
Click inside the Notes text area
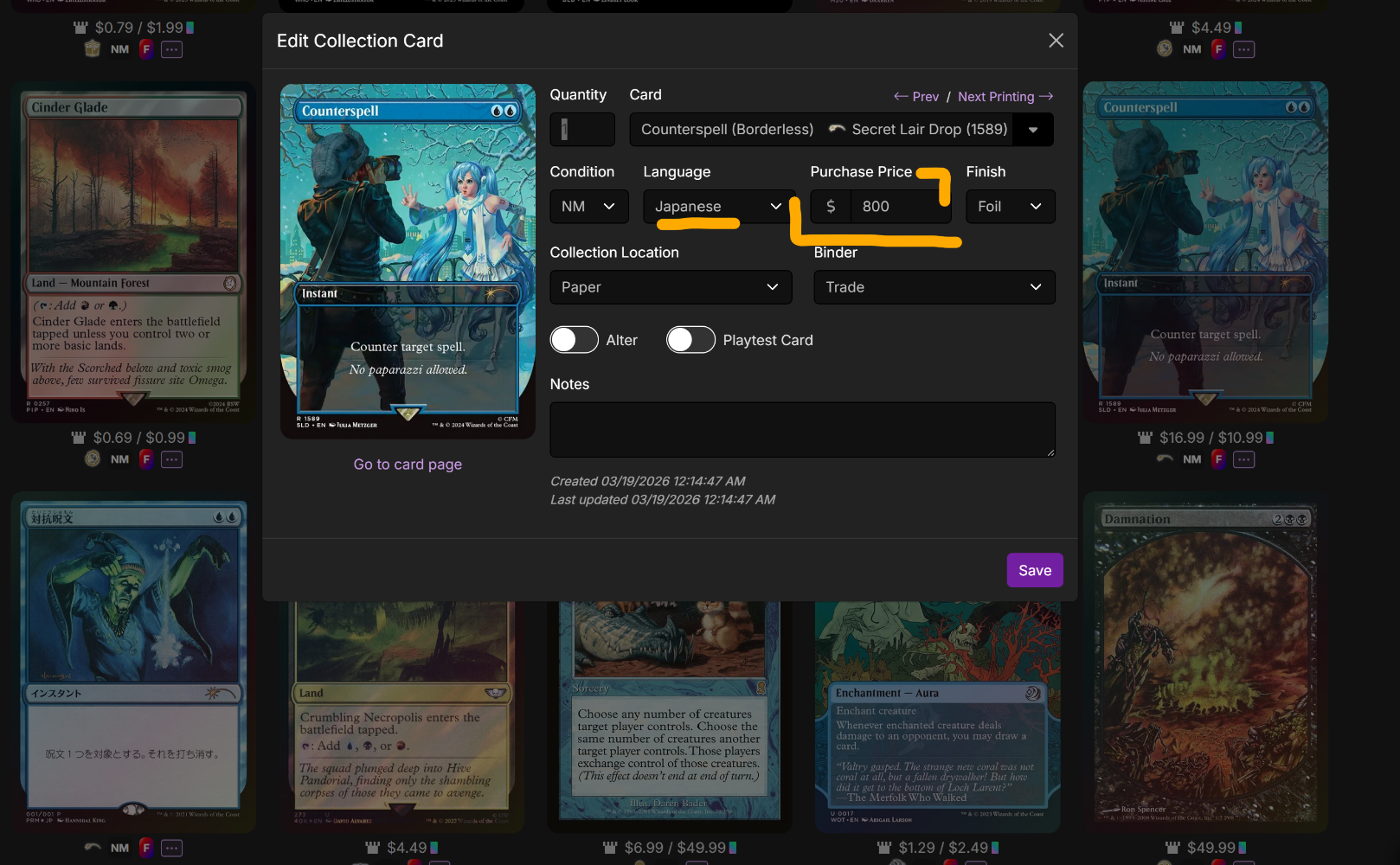coord(801,429)
